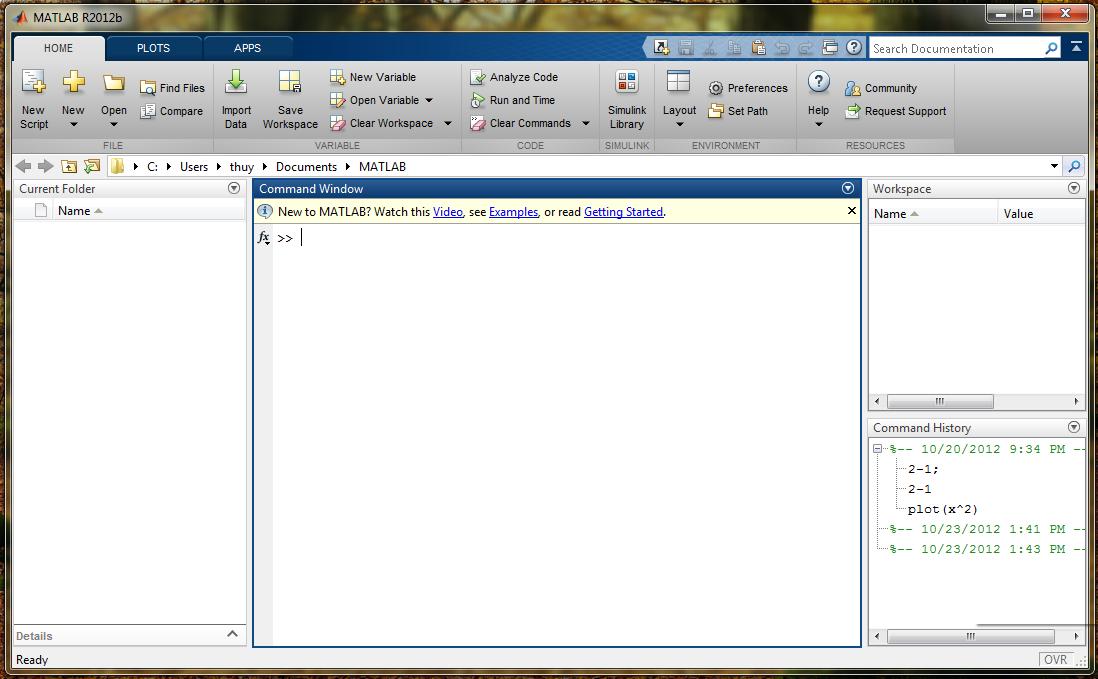Select plot(x^2) in Command History

(x=943, y=509)
